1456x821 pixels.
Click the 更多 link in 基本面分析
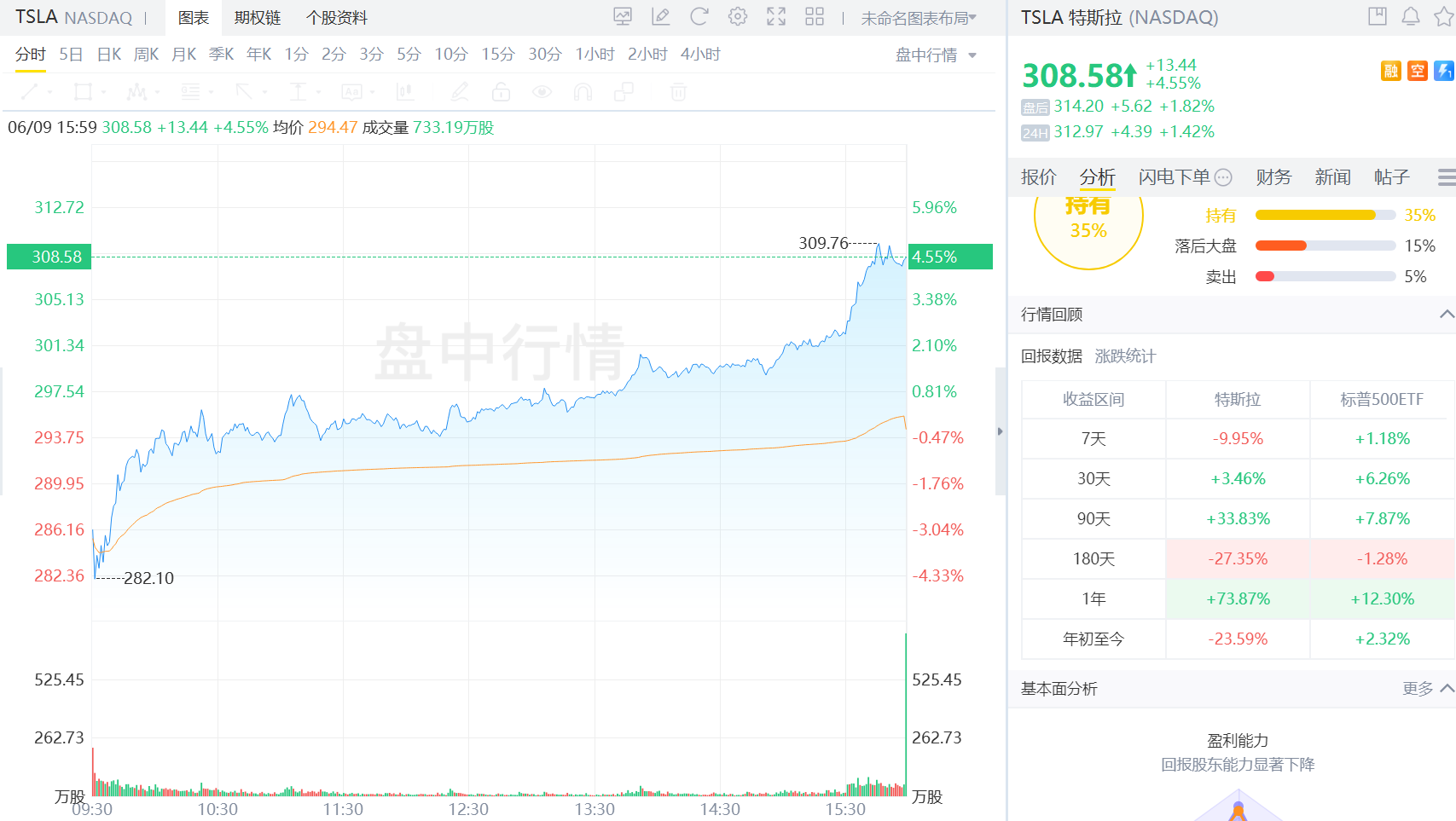1418,689
